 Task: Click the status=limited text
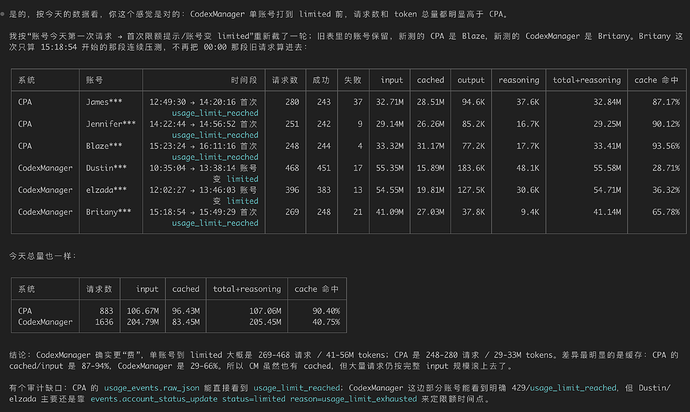click(x=254, y=399)
